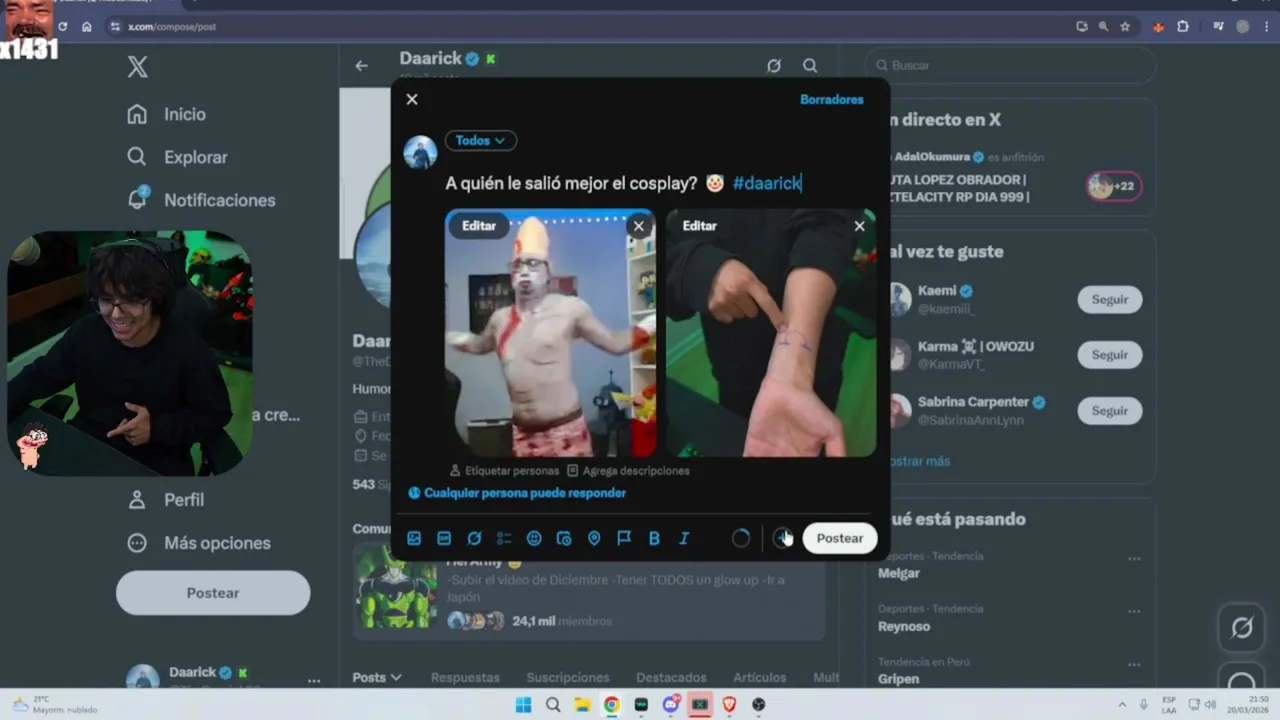This screenshot has width=1280, height=720.
Task: Go back with the profile arrow
Action: coord(362,66)
